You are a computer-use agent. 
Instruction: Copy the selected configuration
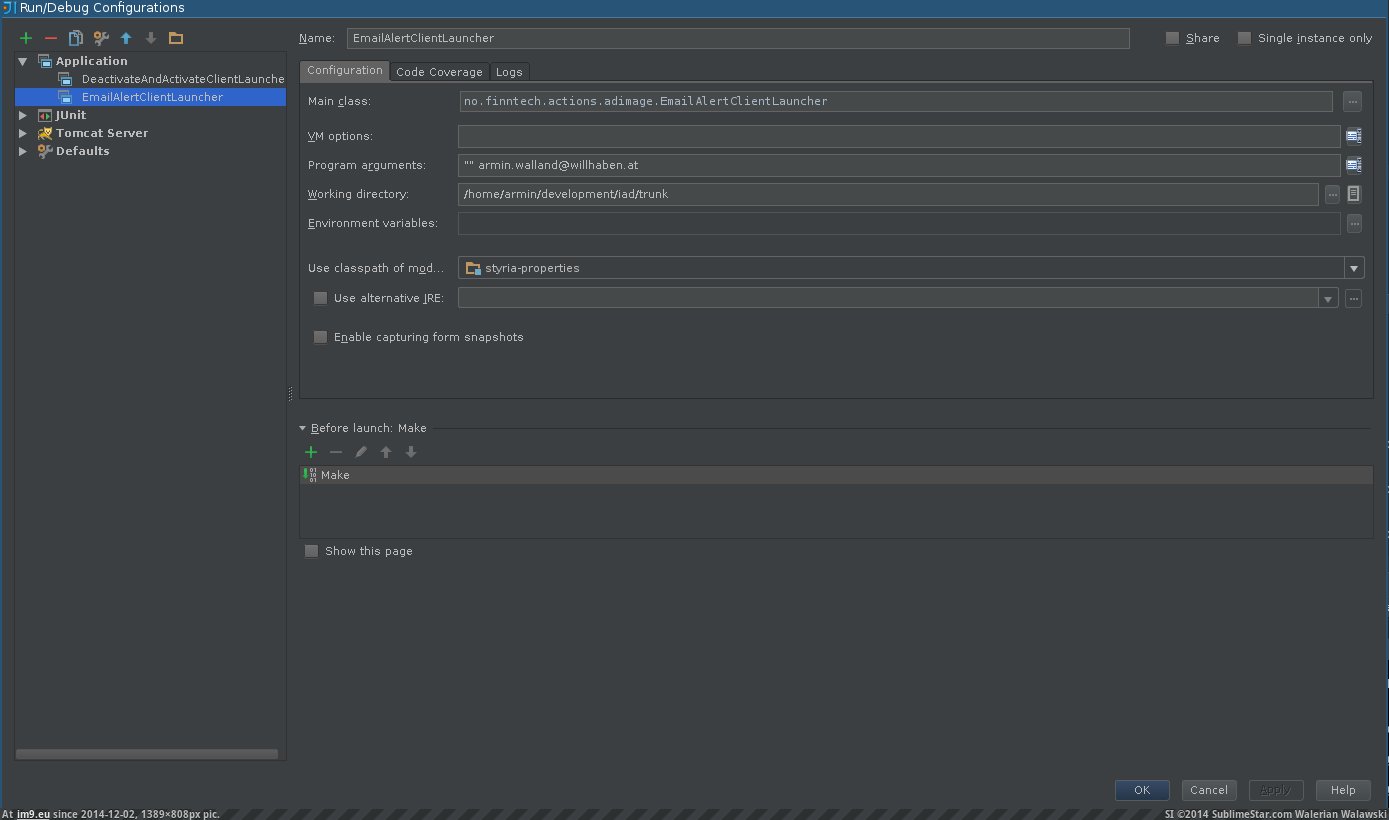76,38
